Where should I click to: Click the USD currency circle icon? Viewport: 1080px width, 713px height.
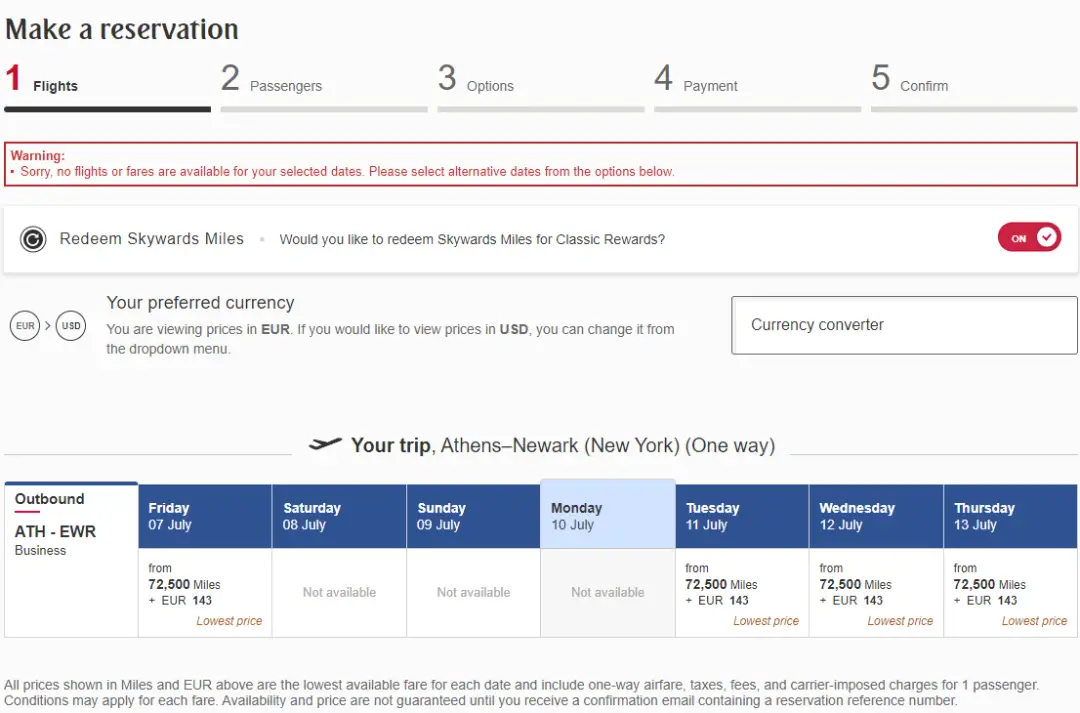click(71, 326)
